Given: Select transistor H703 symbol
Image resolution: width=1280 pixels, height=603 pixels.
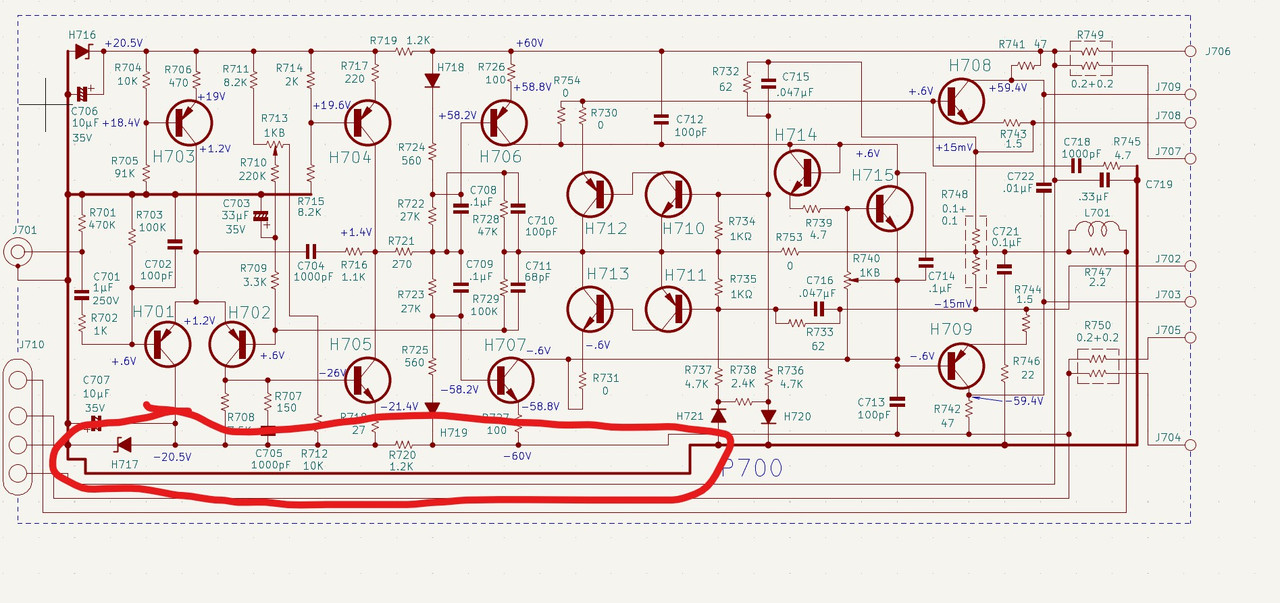Looking at the screenshot, I should [190, 122].
